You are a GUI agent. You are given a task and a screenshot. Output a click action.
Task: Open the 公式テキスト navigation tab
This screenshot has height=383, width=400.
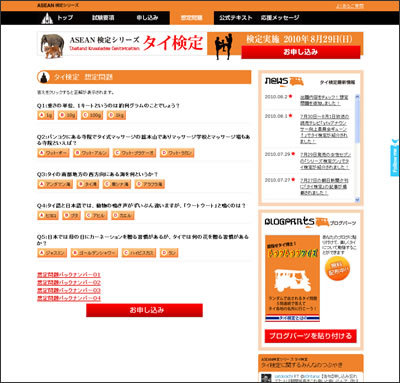[x=236, y=18]
